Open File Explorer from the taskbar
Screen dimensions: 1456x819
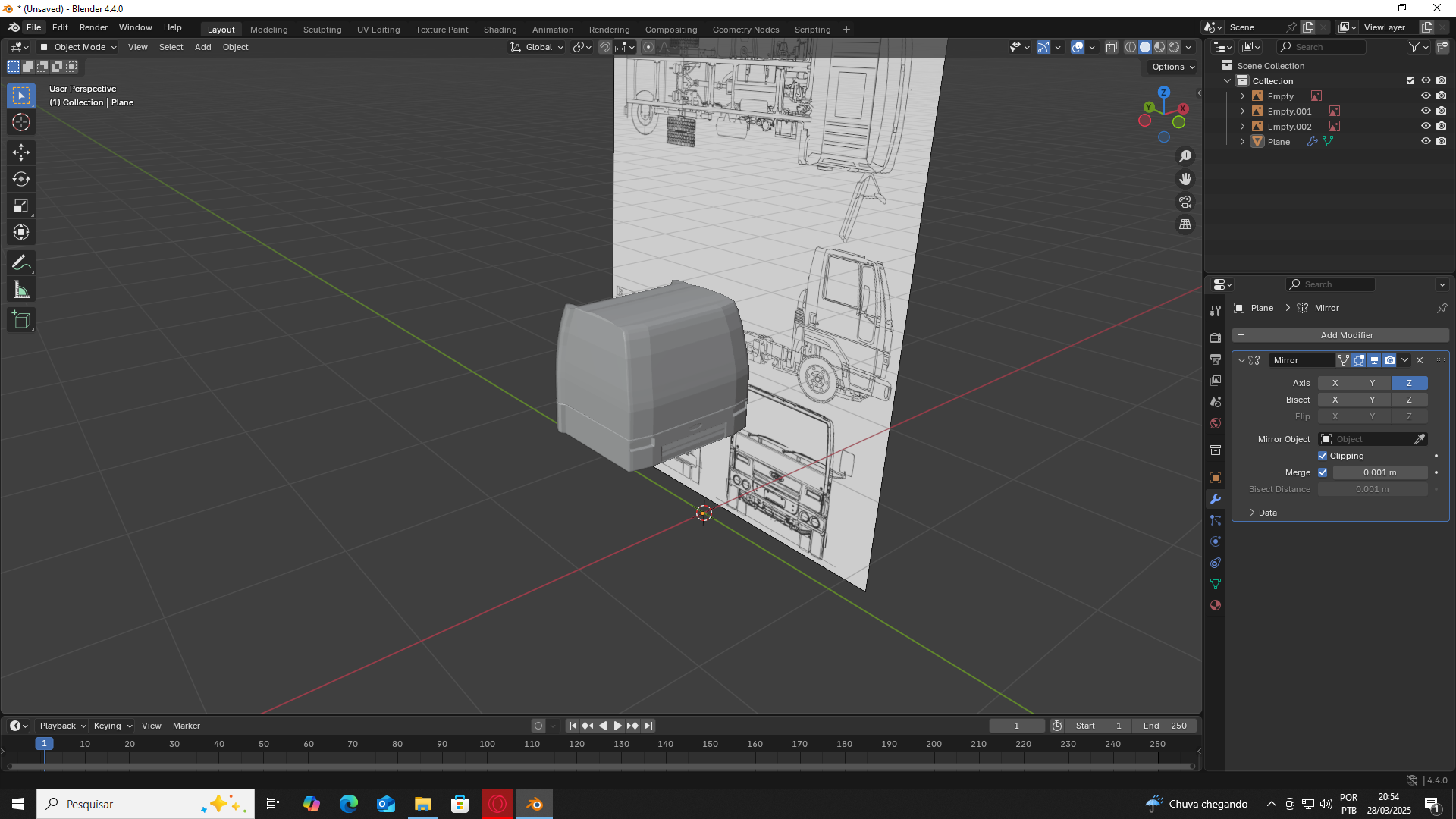tap(422, 804)
